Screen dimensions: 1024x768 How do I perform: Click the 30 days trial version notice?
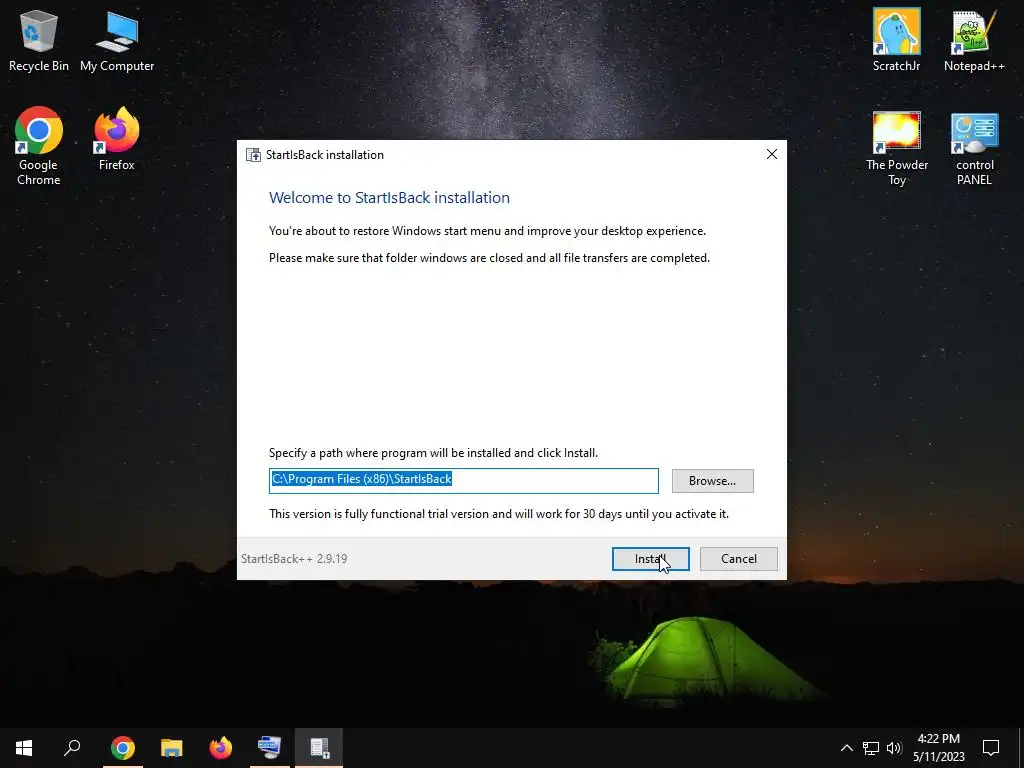pyautogui.click(x=499, y=514)
